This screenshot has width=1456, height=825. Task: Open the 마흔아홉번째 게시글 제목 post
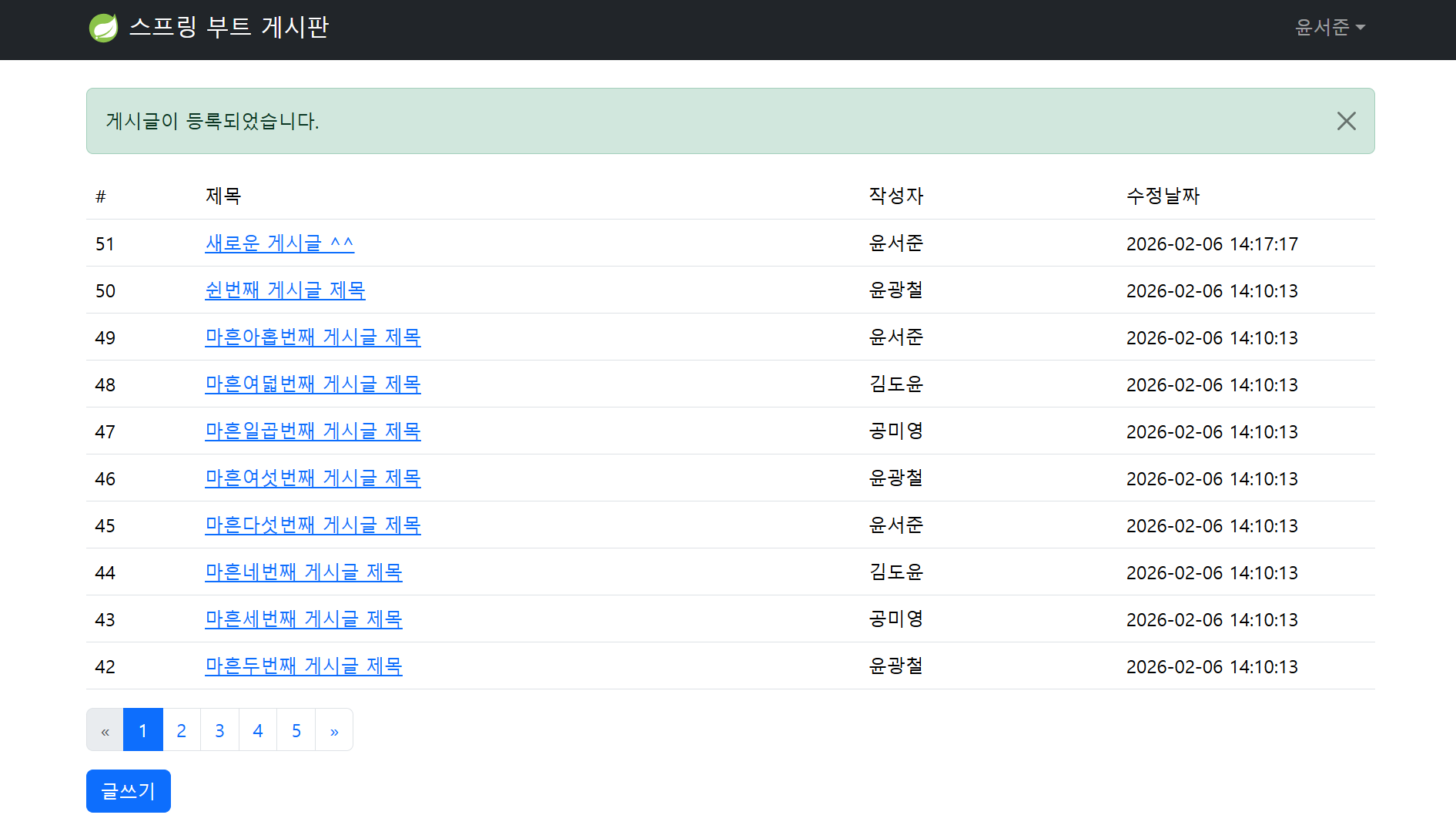(313, 337)
